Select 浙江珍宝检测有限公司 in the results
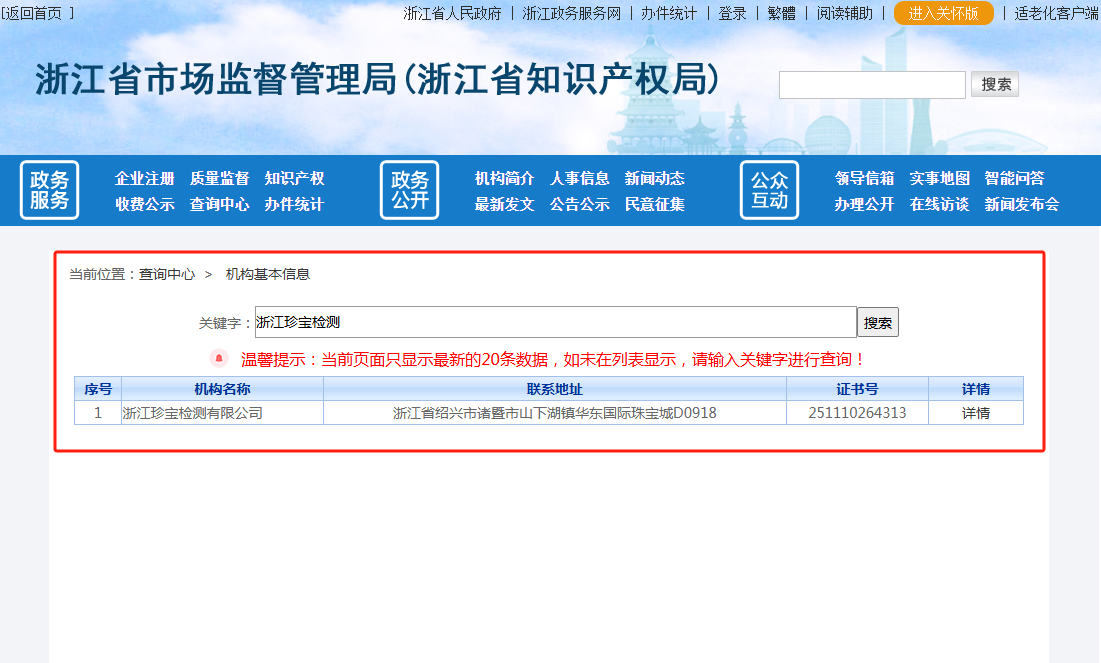Viewport: 1101px width, 663px height. click(x=193, y=413)
